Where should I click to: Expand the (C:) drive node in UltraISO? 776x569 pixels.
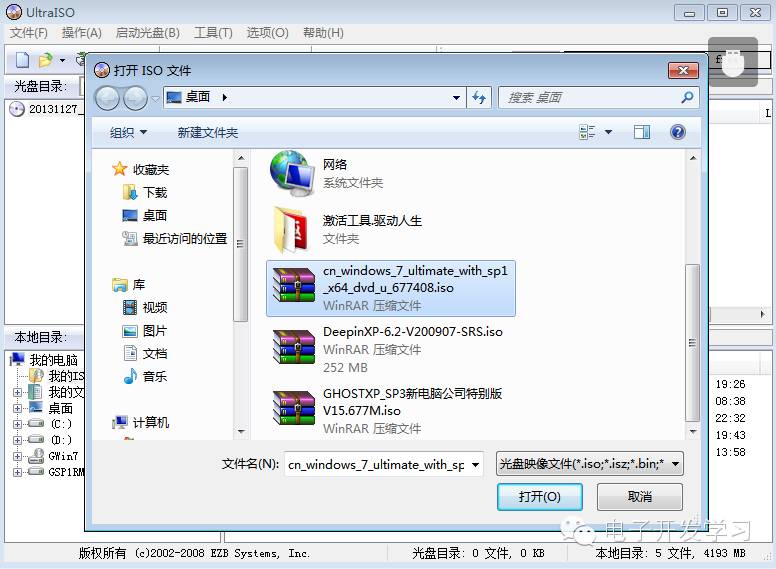click(17, 424)
